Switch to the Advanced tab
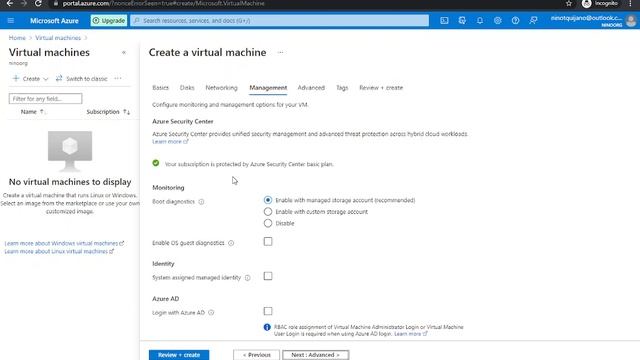 pos(311,88)
